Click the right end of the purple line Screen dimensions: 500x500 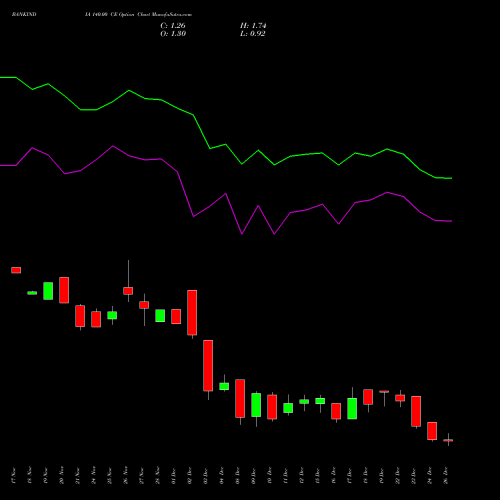(x=451, y=221)
